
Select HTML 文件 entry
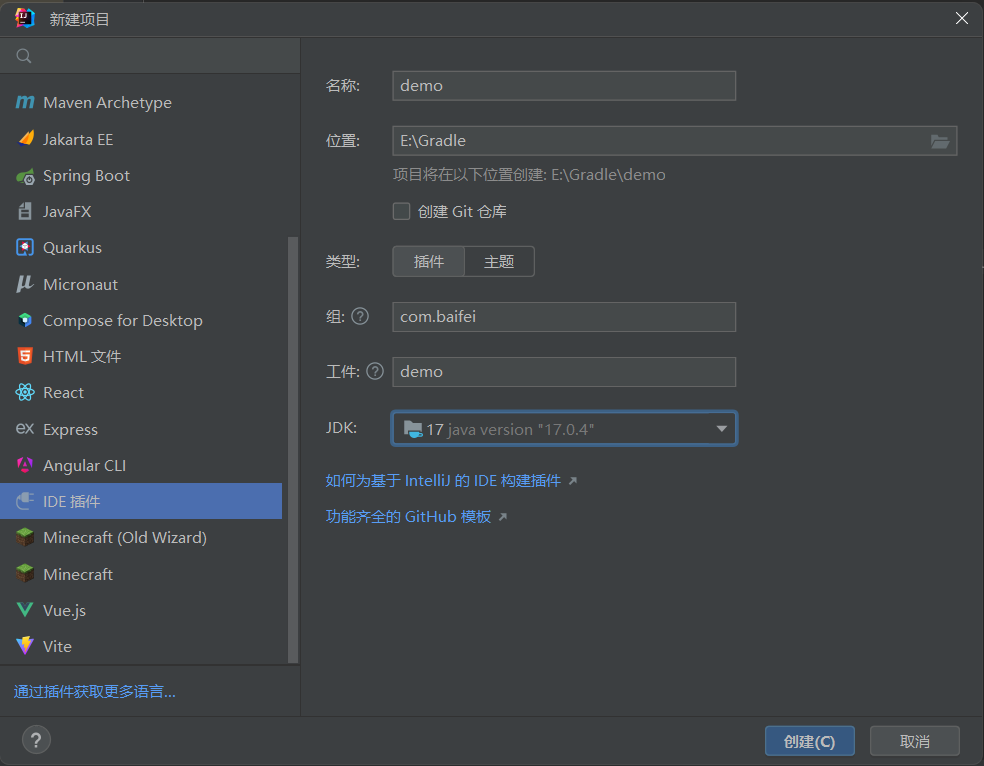[141, 356]
